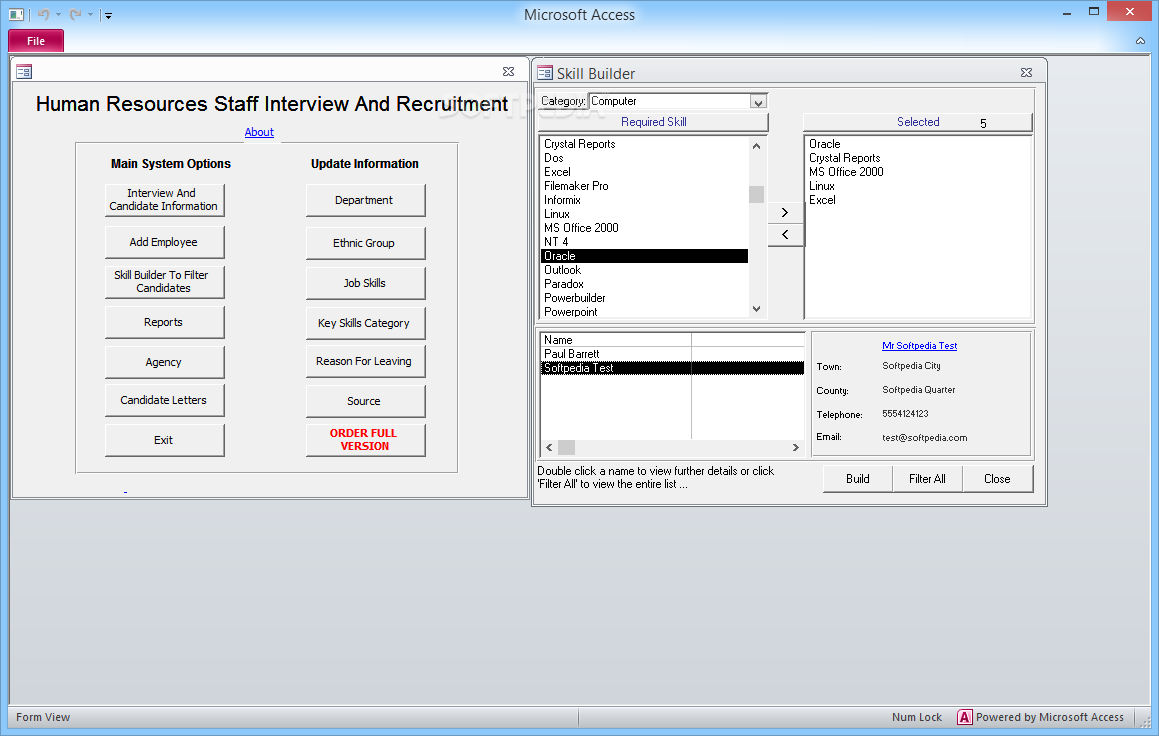Click the Exit button

(164, 440)
